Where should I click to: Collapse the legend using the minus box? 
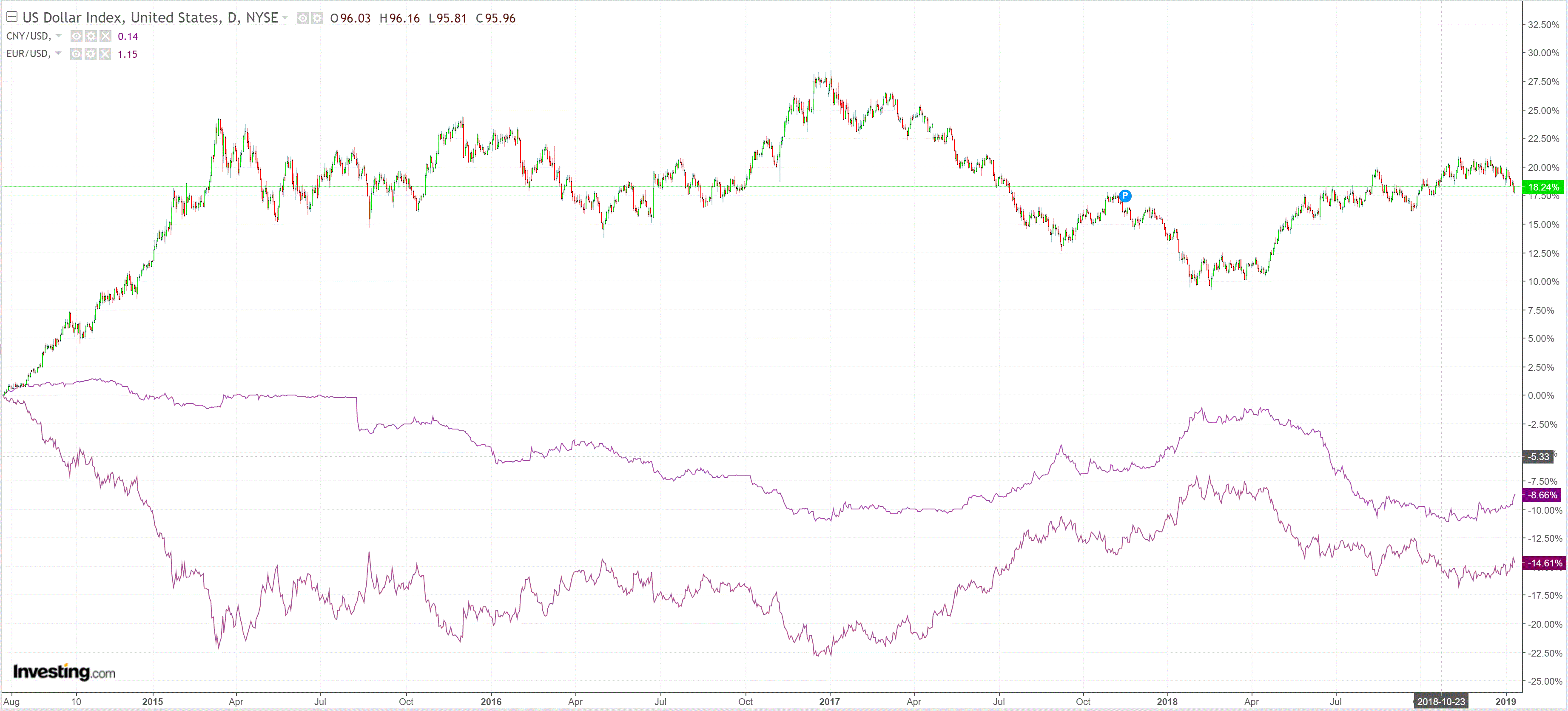click(11, 17)
